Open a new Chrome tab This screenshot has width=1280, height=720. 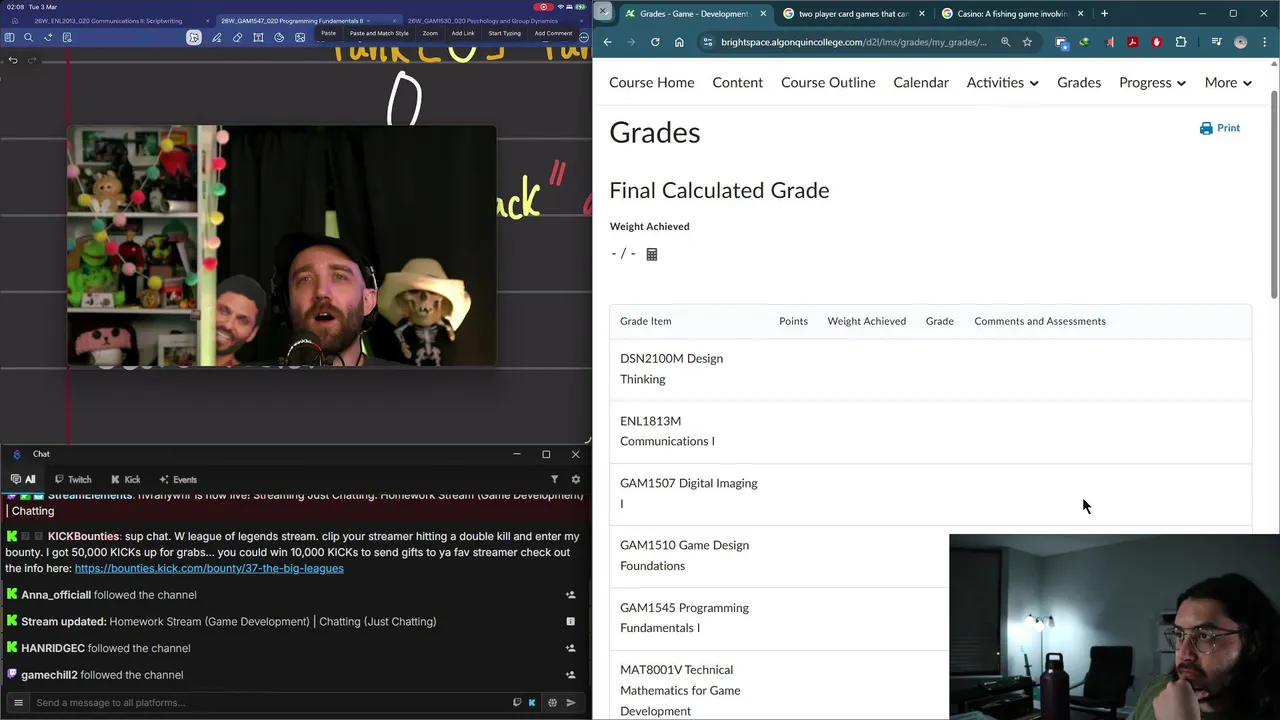click(x=1104, y=13)
